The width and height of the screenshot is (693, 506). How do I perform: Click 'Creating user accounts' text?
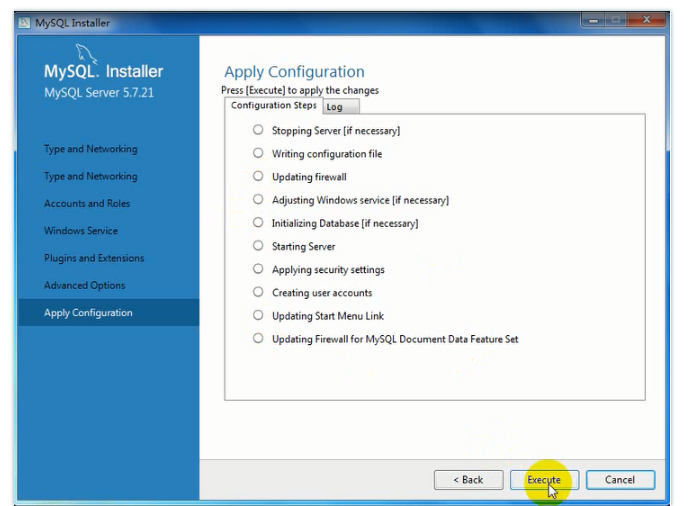pos(322,293)
